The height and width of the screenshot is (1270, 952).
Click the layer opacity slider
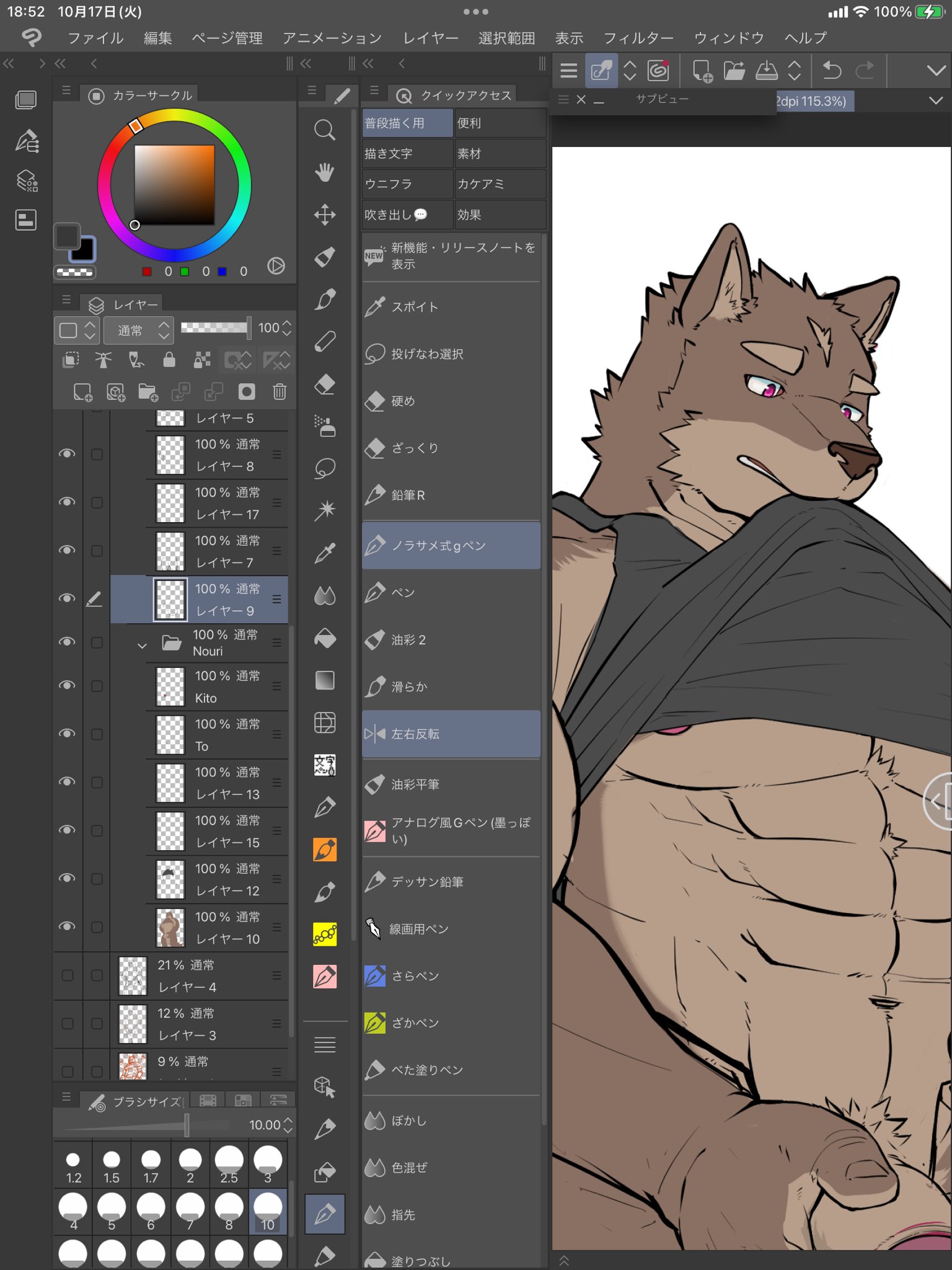click(x=214, y=327)
